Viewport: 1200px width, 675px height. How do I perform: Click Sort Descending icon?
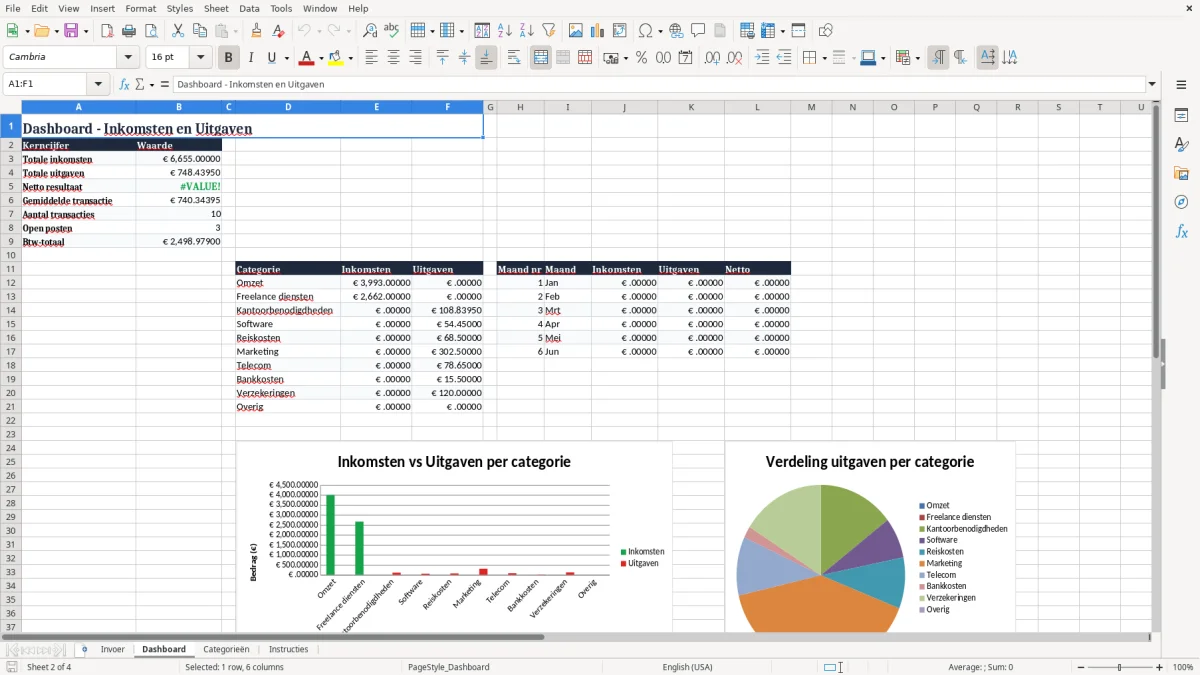(x=526, y=31)
